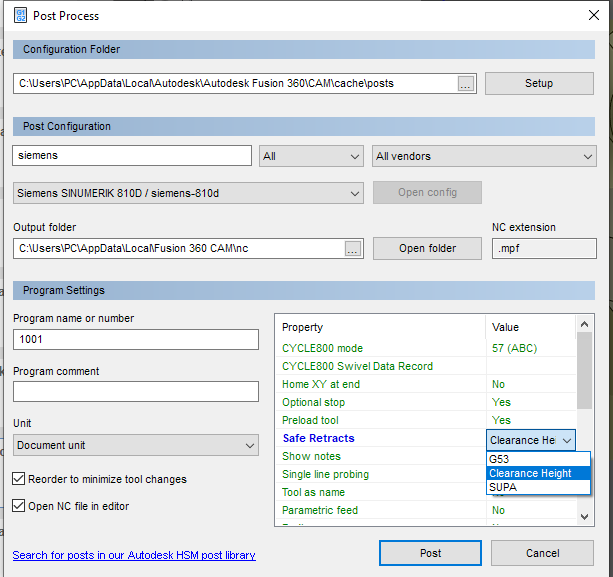Click the disabled Open config button
The height and width of the screenshot is (577, 613).
(427, 192)
